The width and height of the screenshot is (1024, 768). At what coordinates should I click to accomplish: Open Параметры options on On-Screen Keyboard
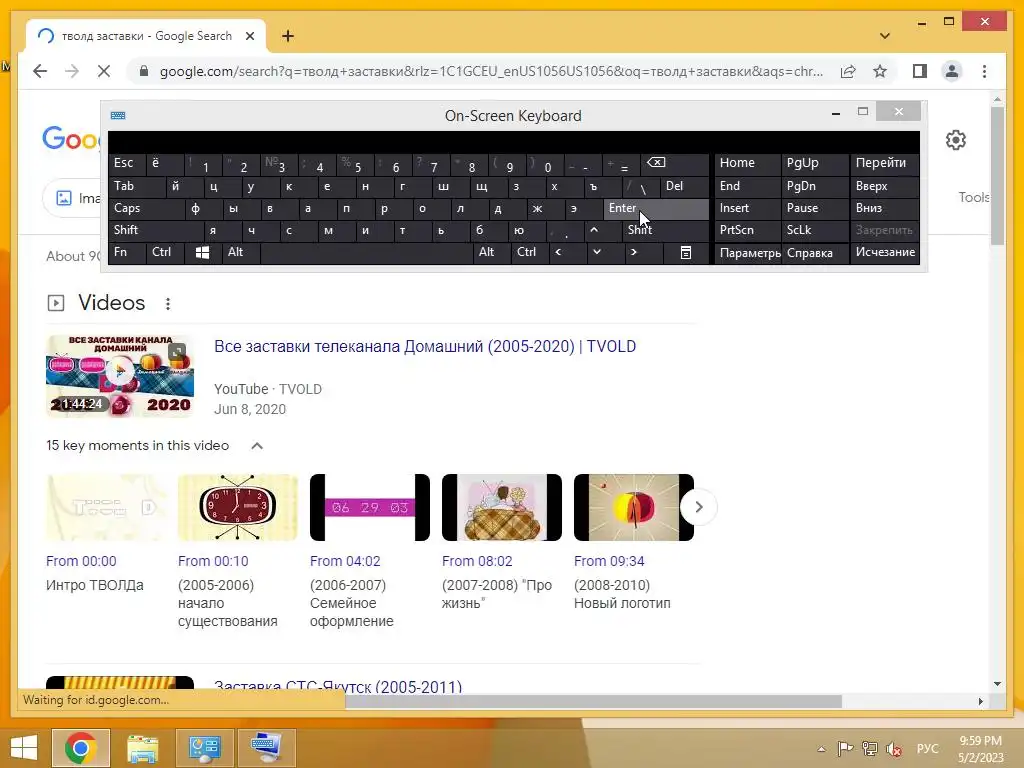pos(747,253)
